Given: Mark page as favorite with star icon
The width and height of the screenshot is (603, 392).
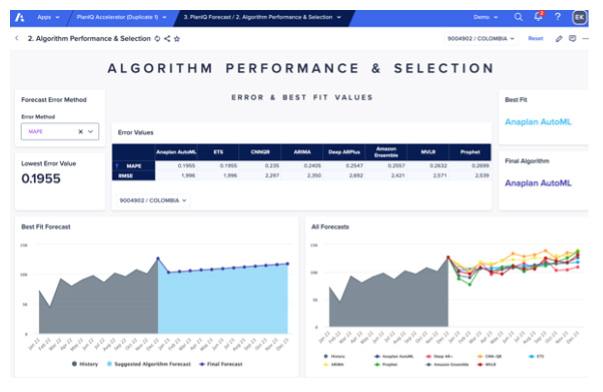Looking at the screenshot, I should coord(177,38).
